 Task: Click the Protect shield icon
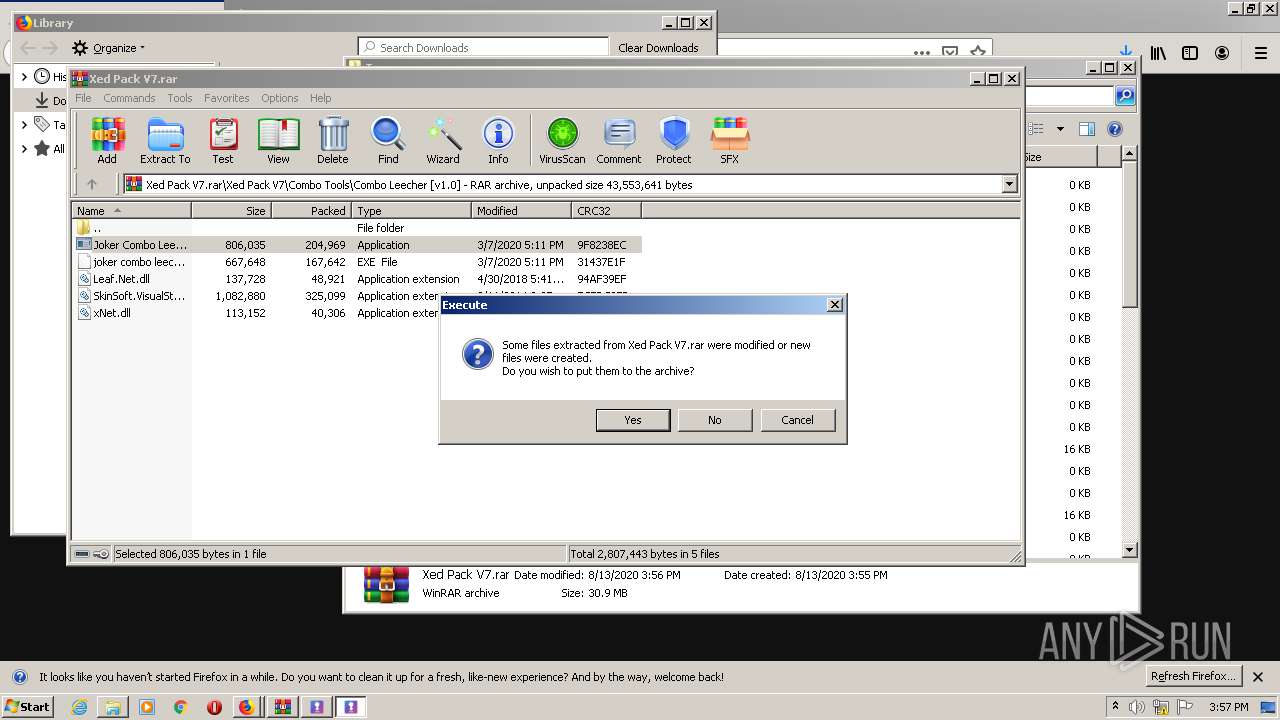click(x=674, y=141)
